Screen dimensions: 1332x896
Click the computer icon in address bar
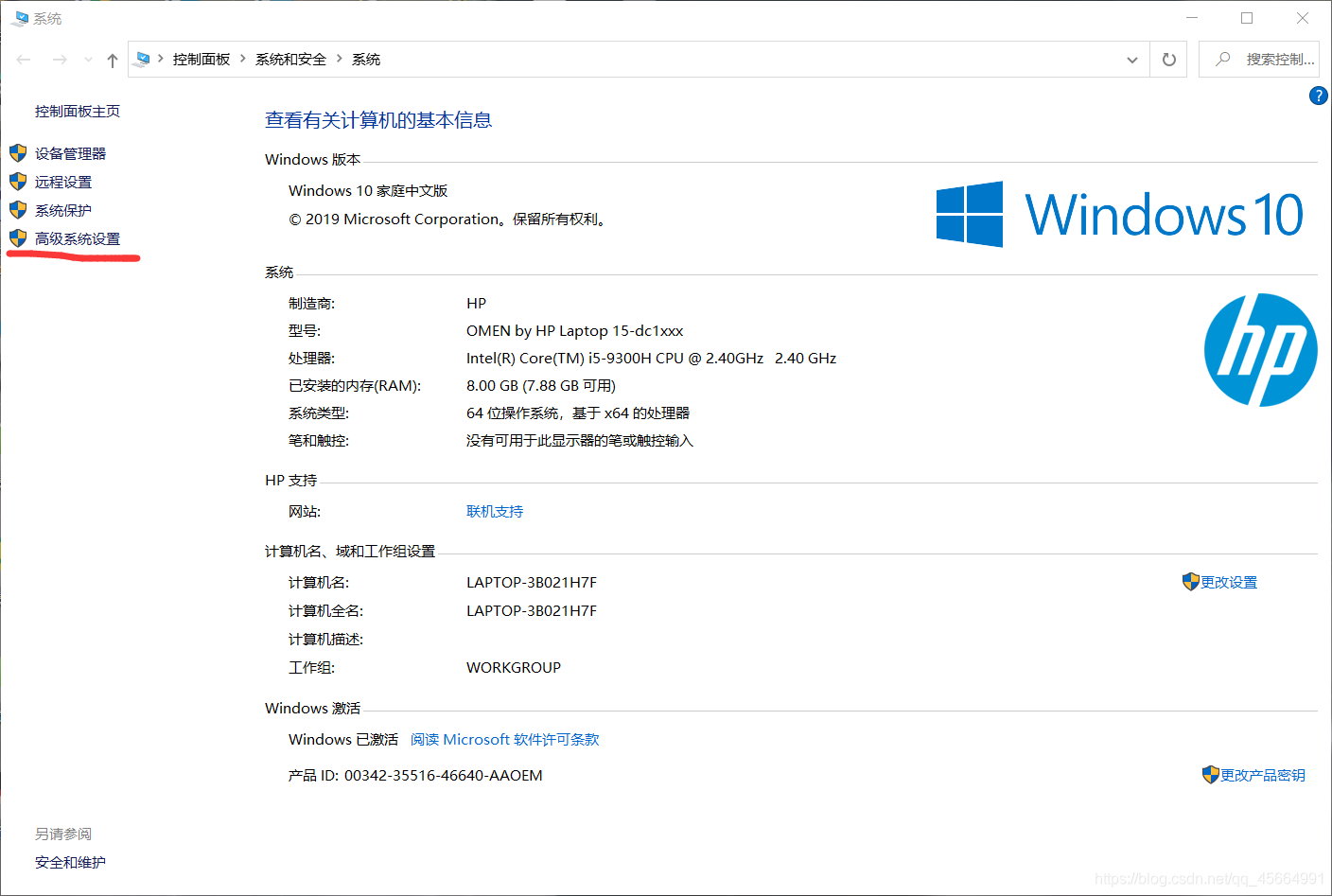point(143,59)
